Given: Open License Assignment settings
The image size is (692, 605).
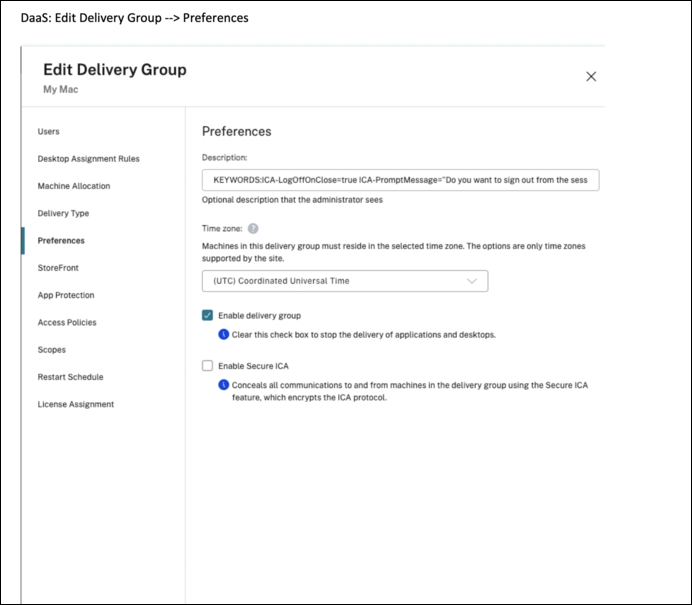Looking at the screenshot, I should tap(76, 404).
